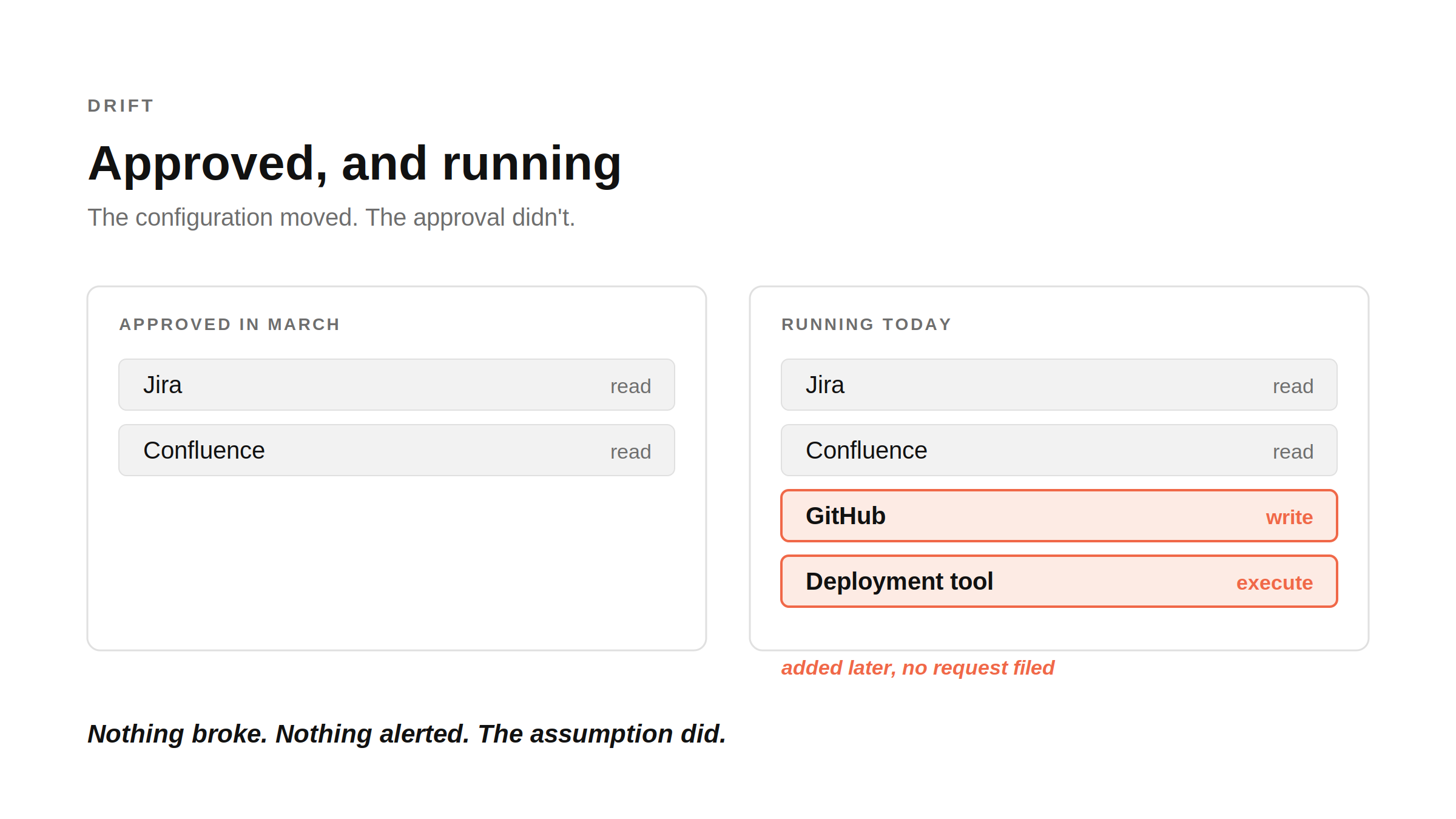Click the read label on March Jira row
Viewport: 1456px width, 819px height.
[x=630, y=386]
